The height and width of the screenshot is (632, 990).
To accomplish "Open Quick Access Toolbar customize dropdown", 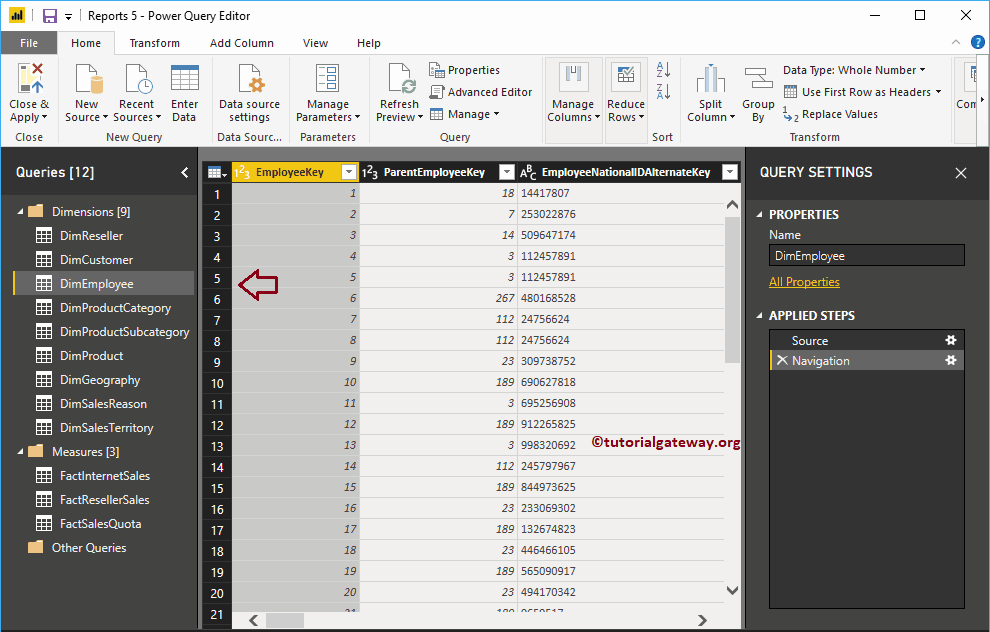I will click(68, 16).
